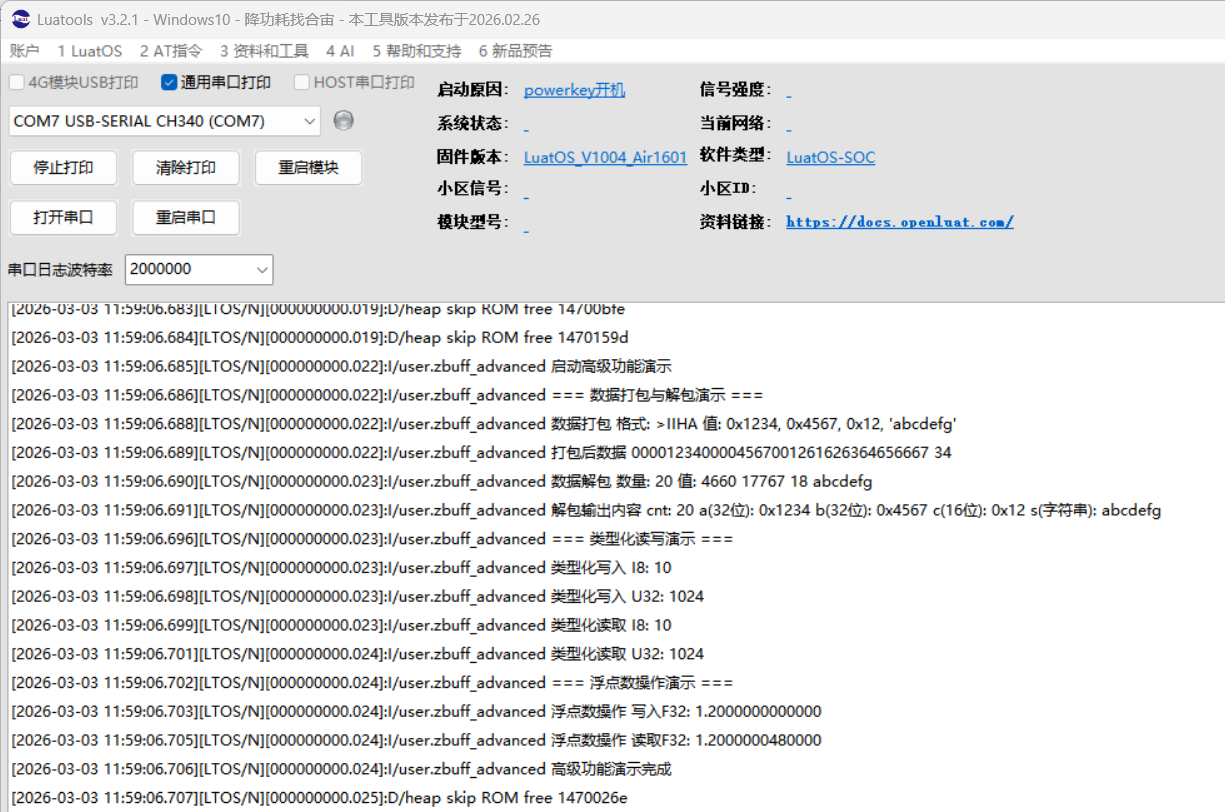Click the LuatOS-SOC software type link
Viewport: 1225px width, 812px height.
[830, 157]
